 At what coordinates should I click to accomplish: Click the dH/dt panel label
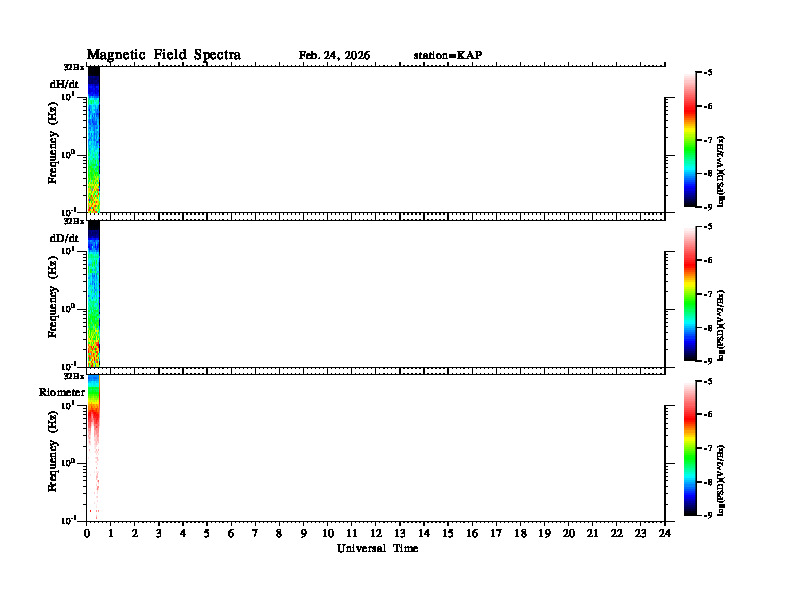point(64,84)
